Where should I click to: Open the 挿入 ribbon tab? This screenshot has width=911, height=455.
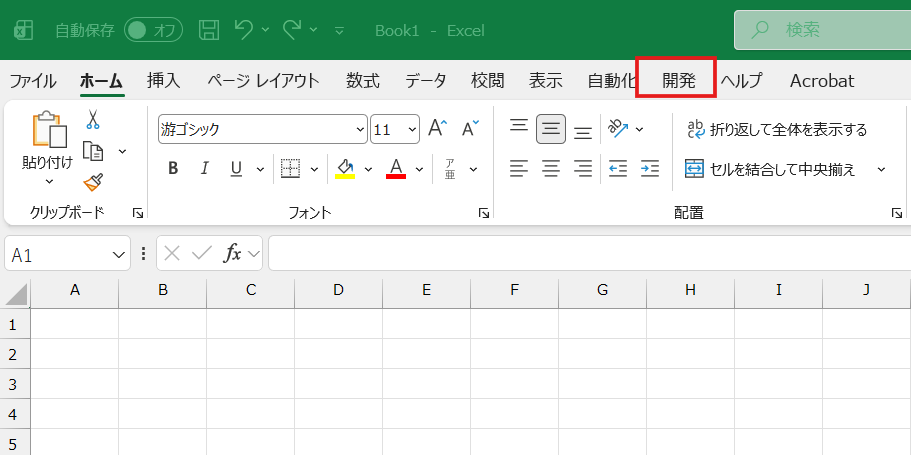click(x=164, y=81)
